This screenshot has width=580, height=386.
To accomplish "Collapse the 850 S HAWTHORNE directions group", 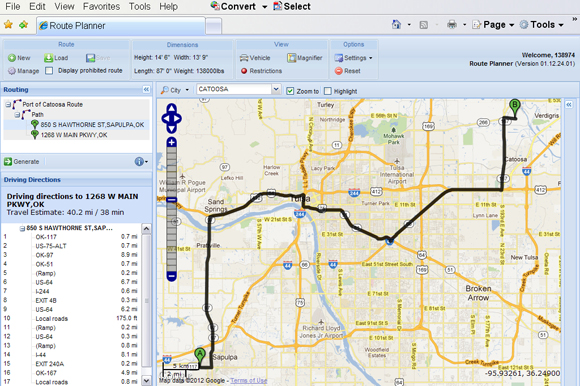I will tap(22, 228).
